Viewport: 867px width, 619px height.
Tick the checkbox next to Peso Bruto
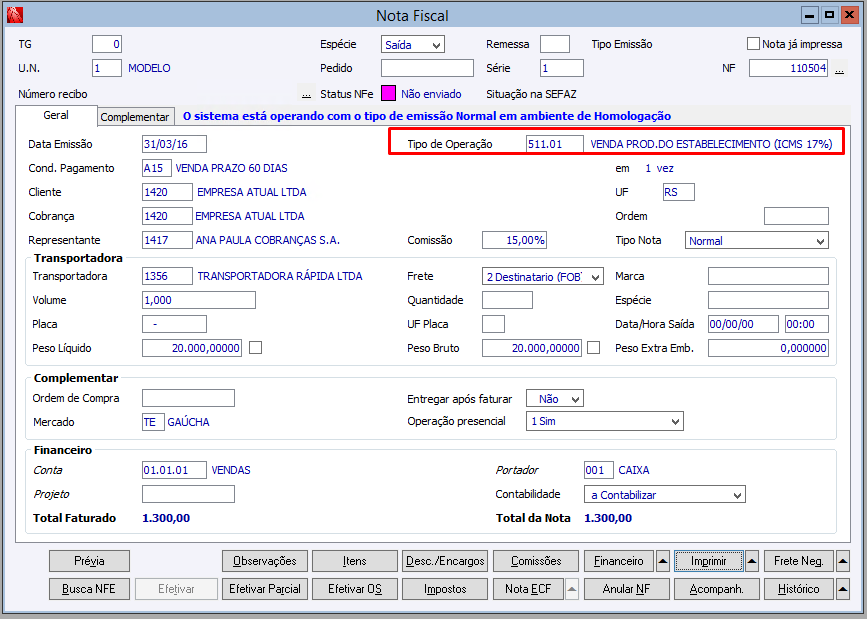(x=593, y=347)
